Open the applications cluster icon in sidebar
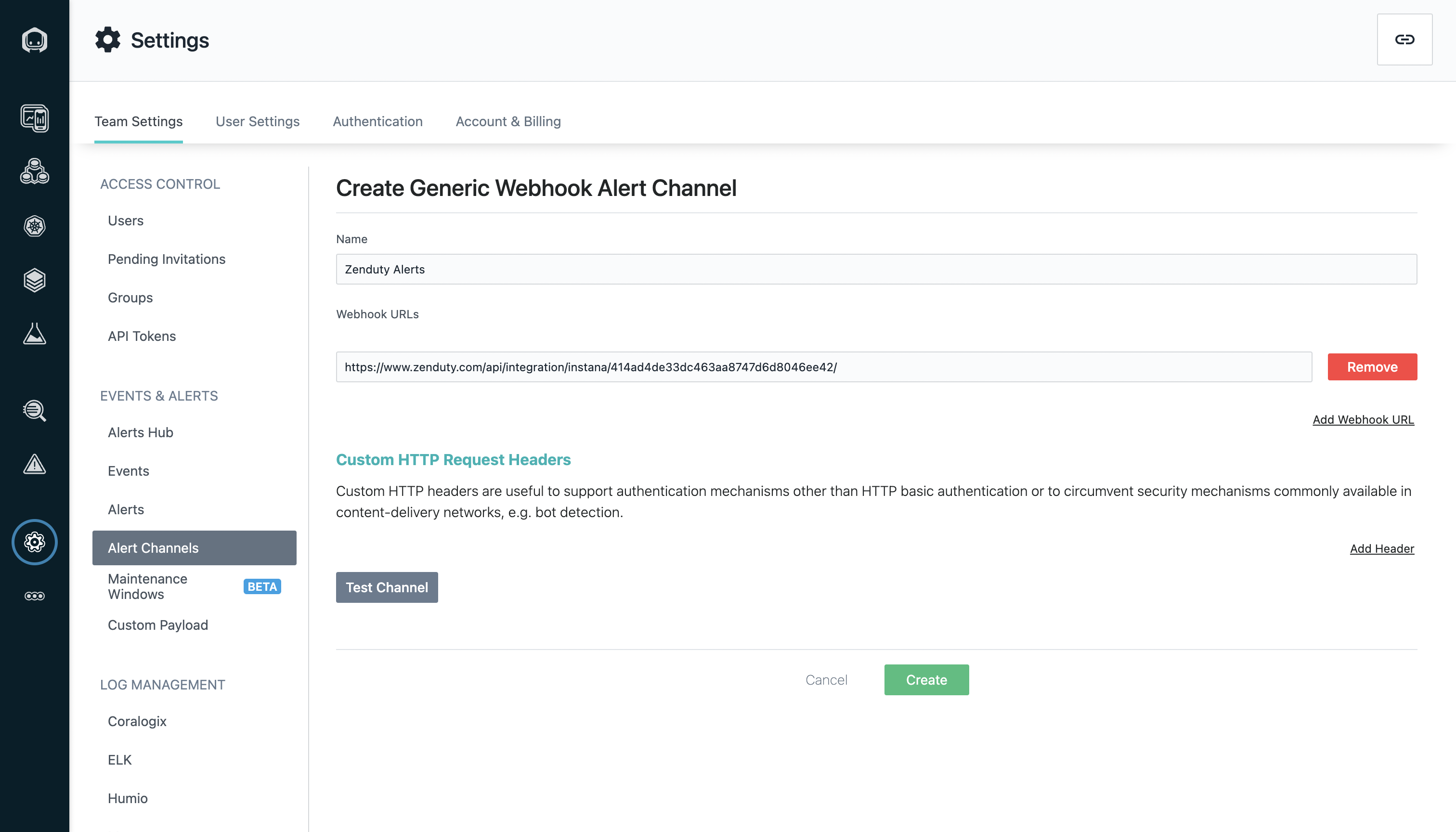Viewport: 1456px width, 832px height. (34, 171)
